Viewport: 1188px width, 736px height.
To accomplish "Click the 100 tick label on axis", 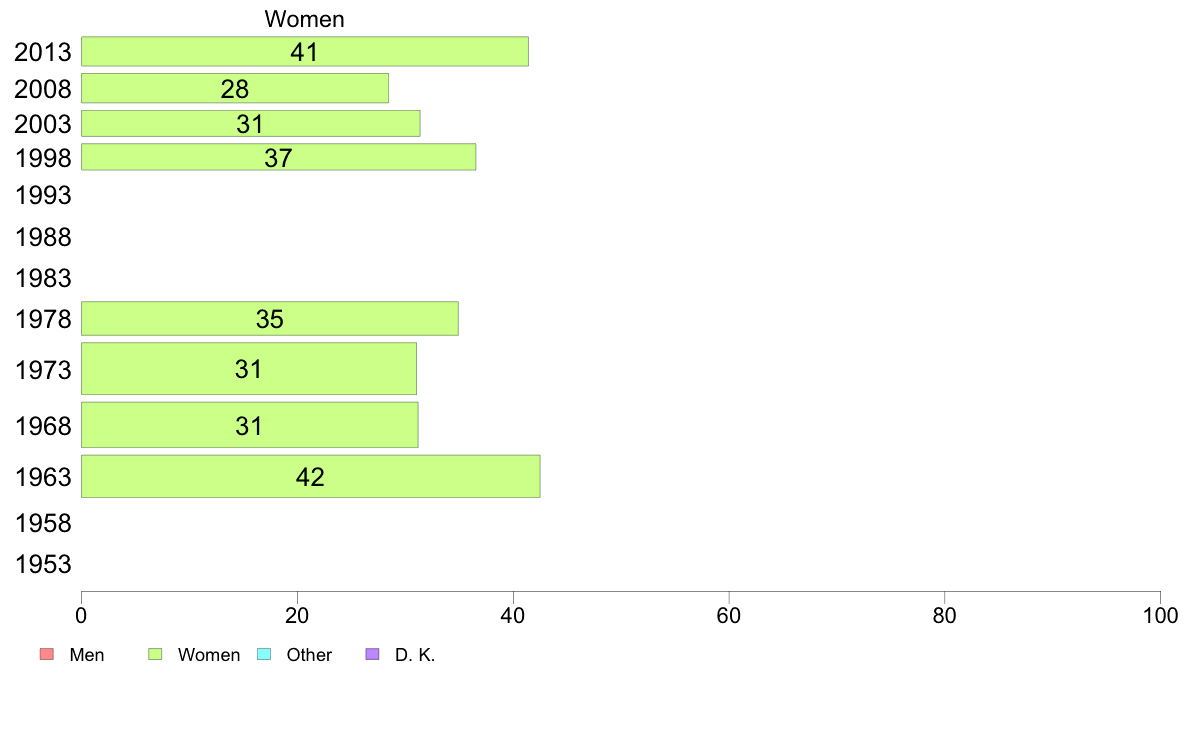I will [x=1160, y=615].
